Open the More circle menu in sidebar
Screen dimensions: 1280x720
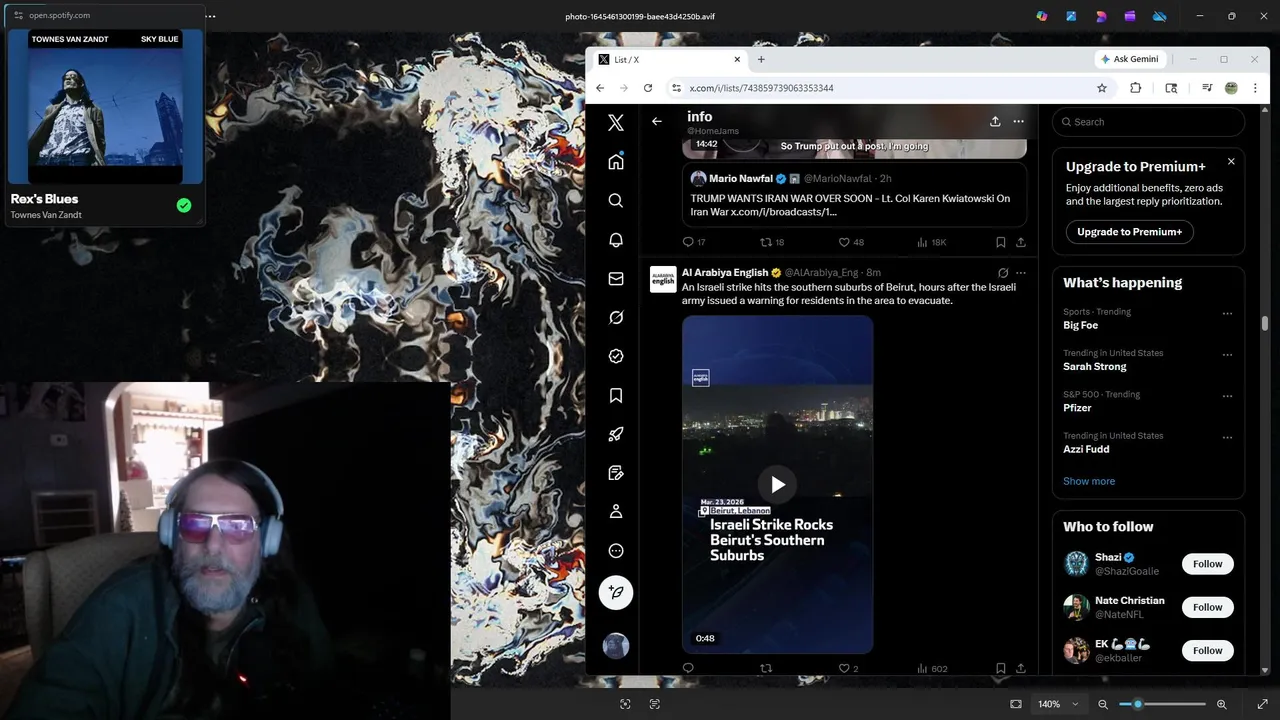pyautogui.click(x=616, y=551)
